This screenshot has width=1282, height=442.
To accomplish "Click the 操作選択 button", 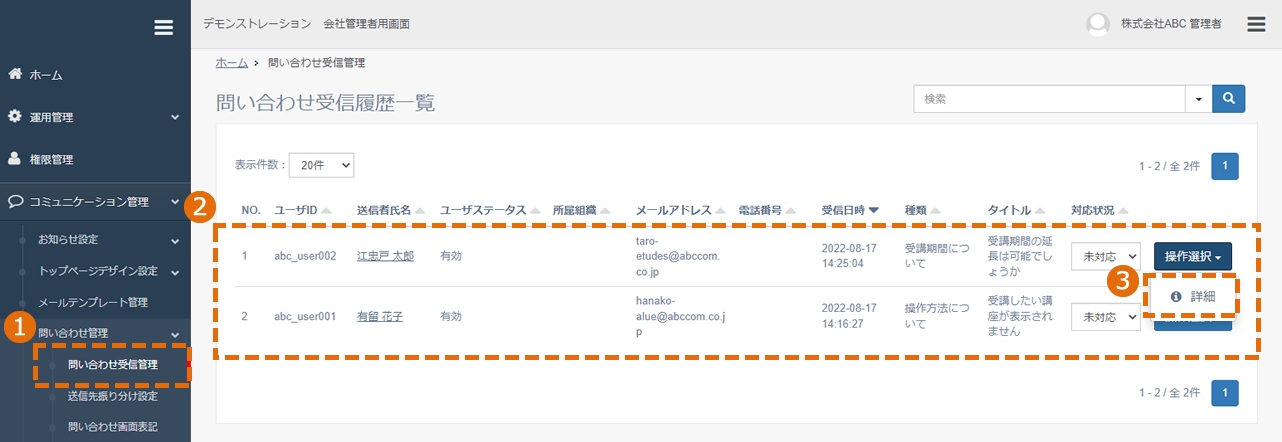I will (x=1193, y=256).
